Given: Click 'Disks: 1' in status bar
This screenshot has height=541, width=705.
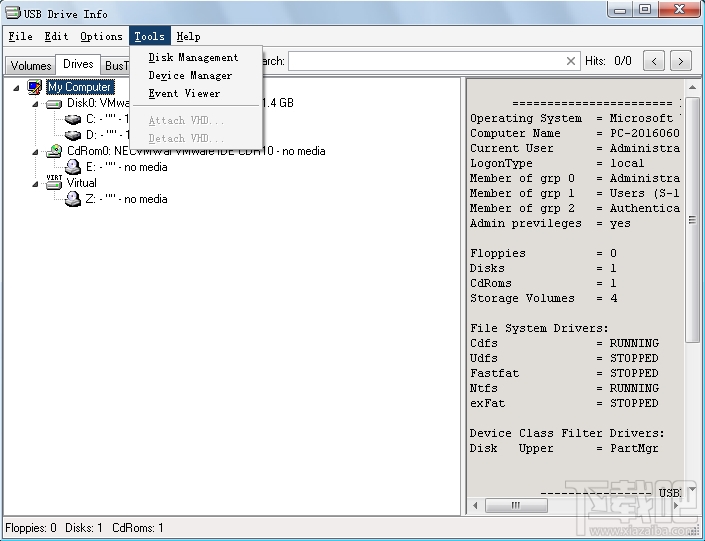Looking at the screenshot, I should pos(84,528).
